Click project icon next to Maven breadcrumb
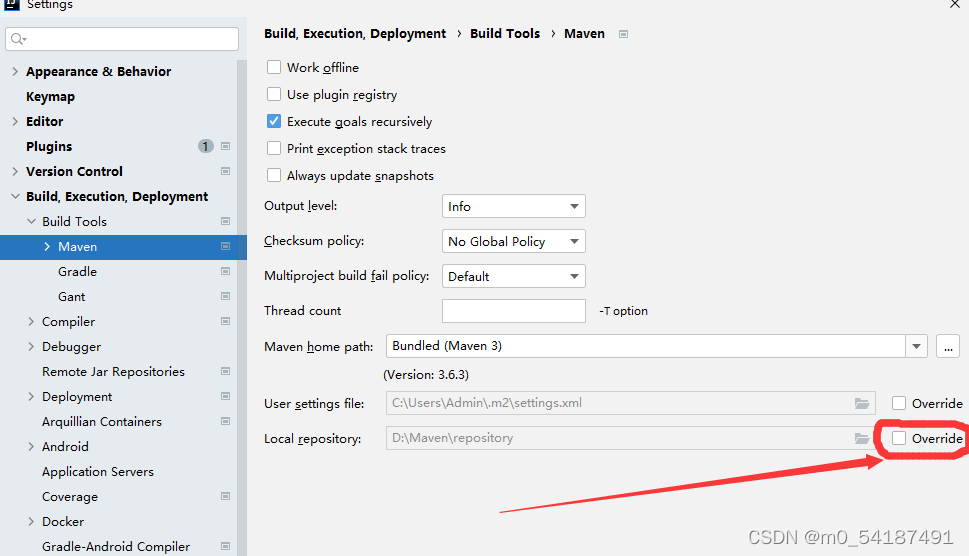This screenshot has height=556, width=969. 624,34
